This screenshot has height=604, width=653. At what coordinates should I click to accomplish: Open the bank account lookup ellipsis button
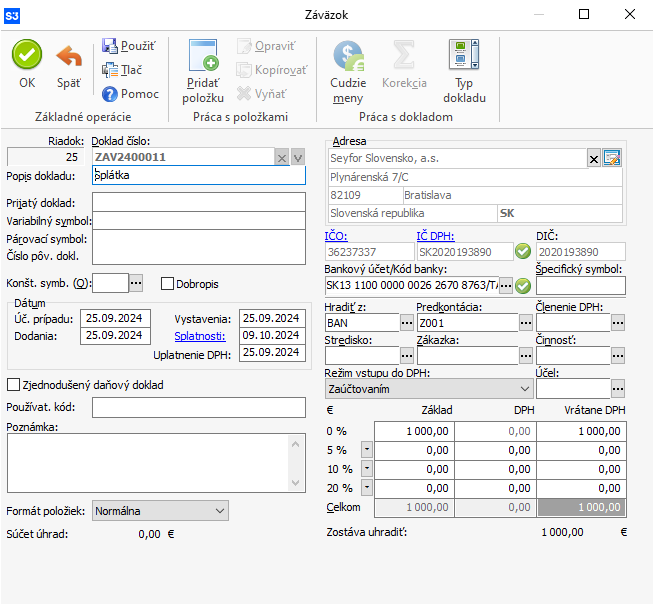point(506,286)
